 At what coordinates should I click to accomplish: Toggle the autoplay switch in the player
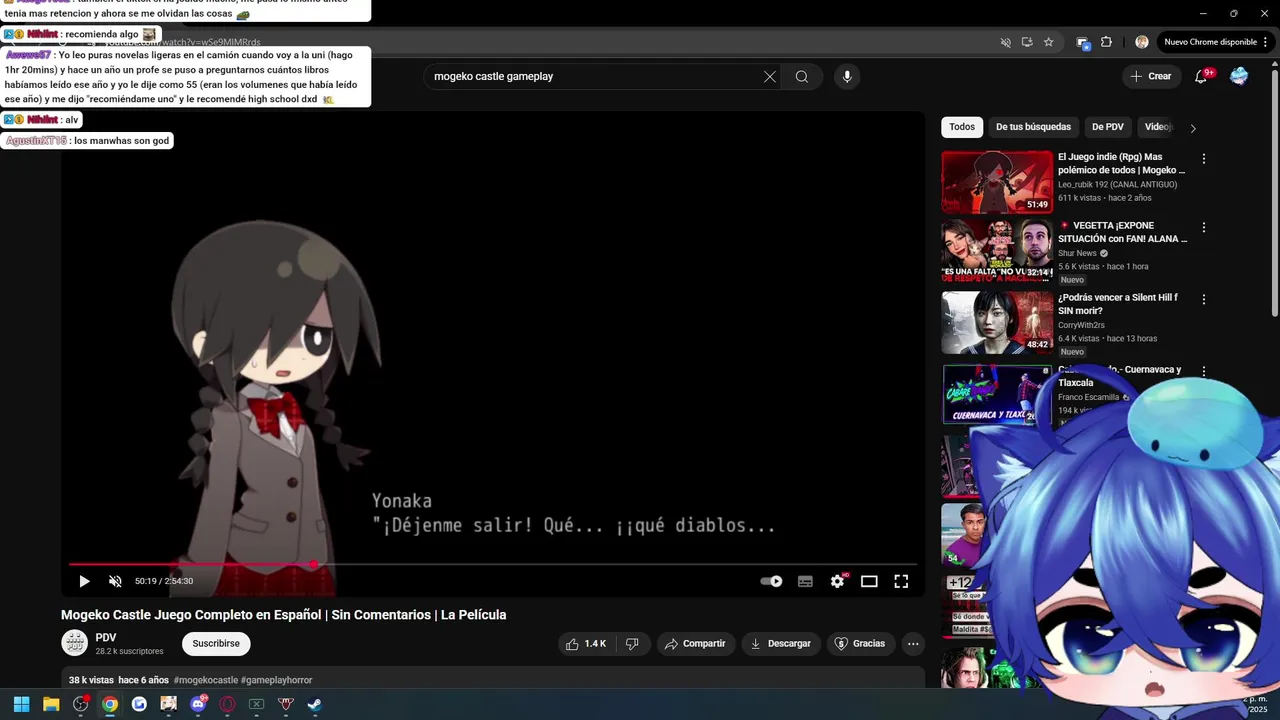click(771, 581)
